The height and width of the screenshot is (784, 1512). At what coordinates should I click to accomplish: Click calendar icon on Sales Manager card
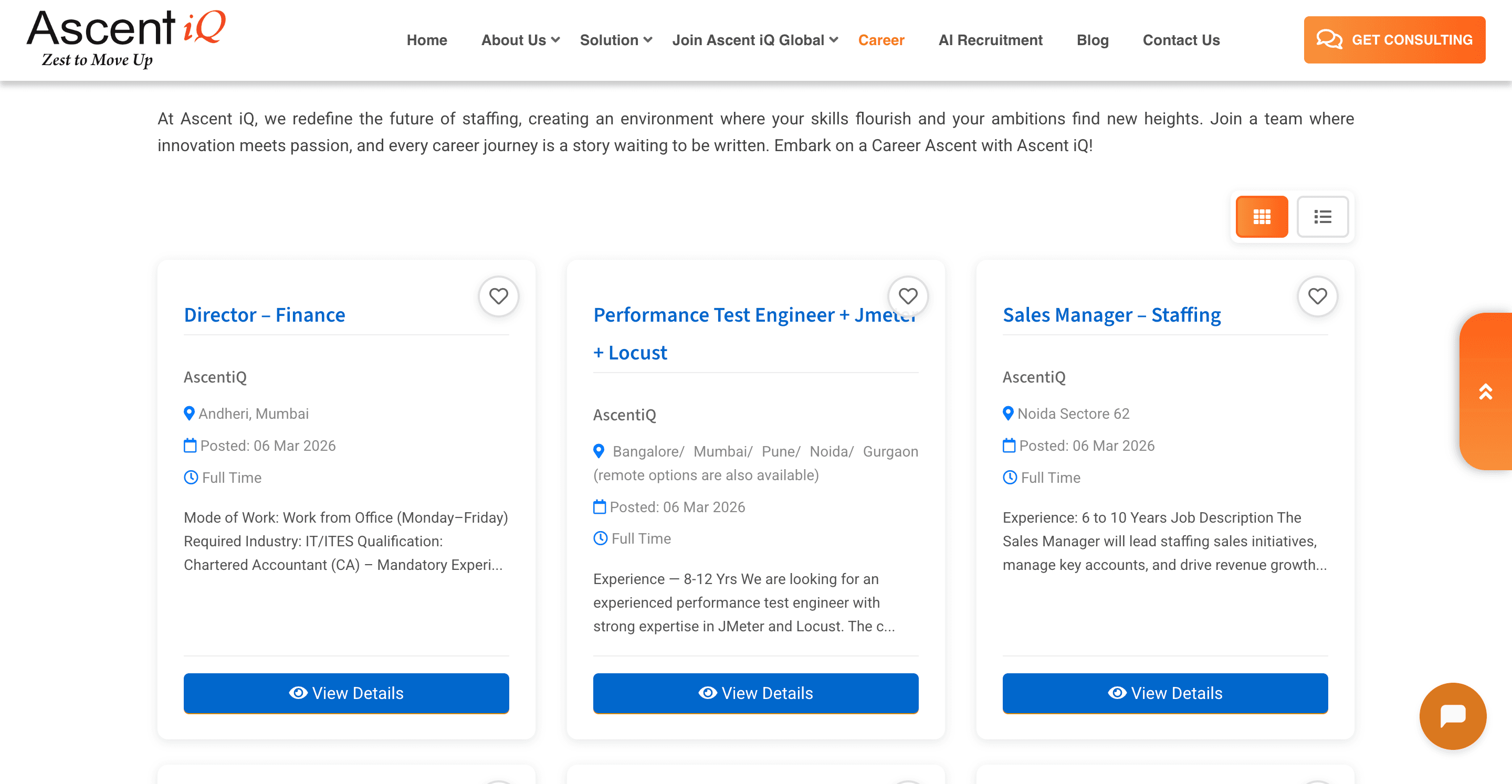[1009, 446]
